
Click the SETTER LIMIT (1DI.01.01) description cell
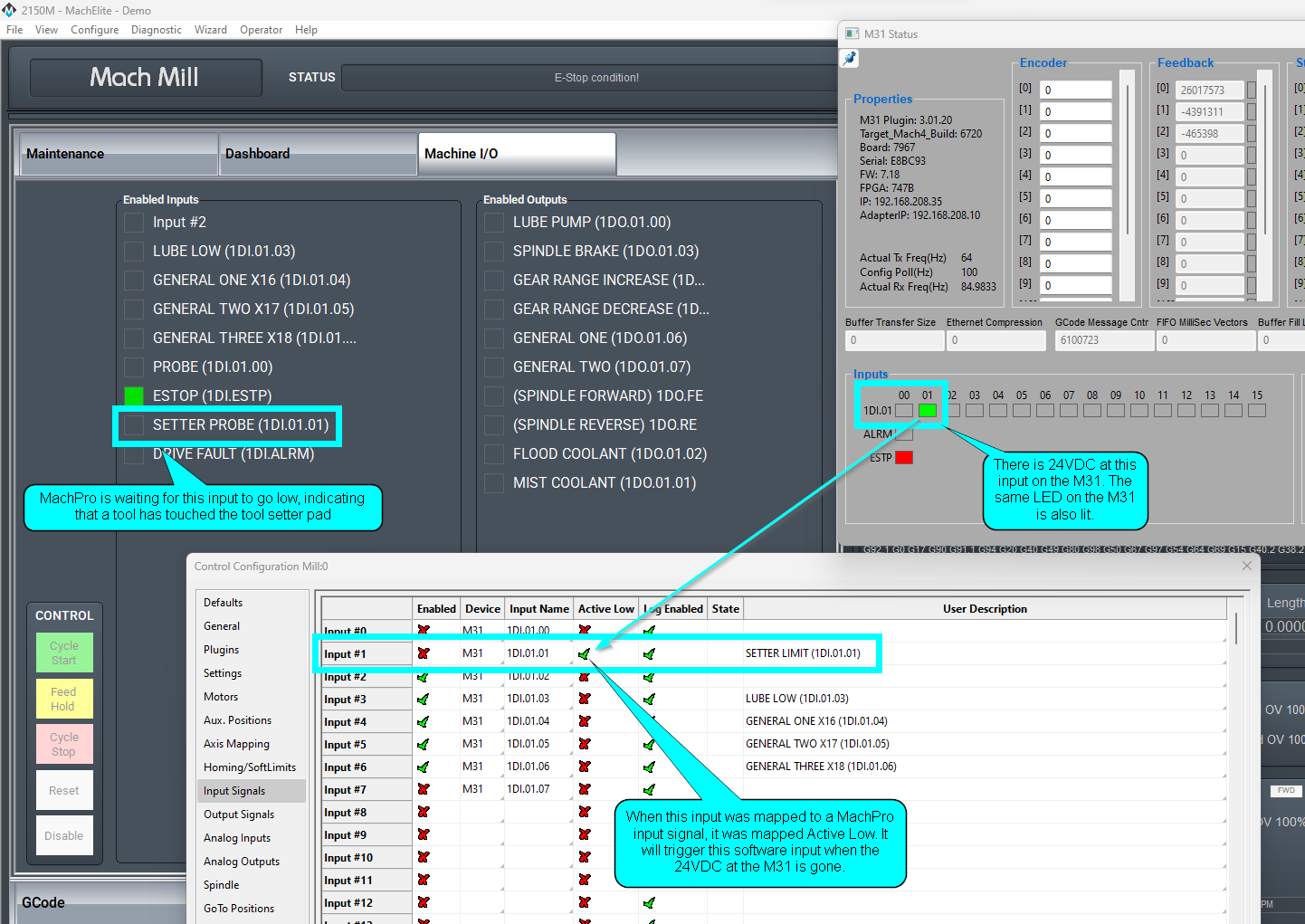pyautogui.click(x=985, y=653)
